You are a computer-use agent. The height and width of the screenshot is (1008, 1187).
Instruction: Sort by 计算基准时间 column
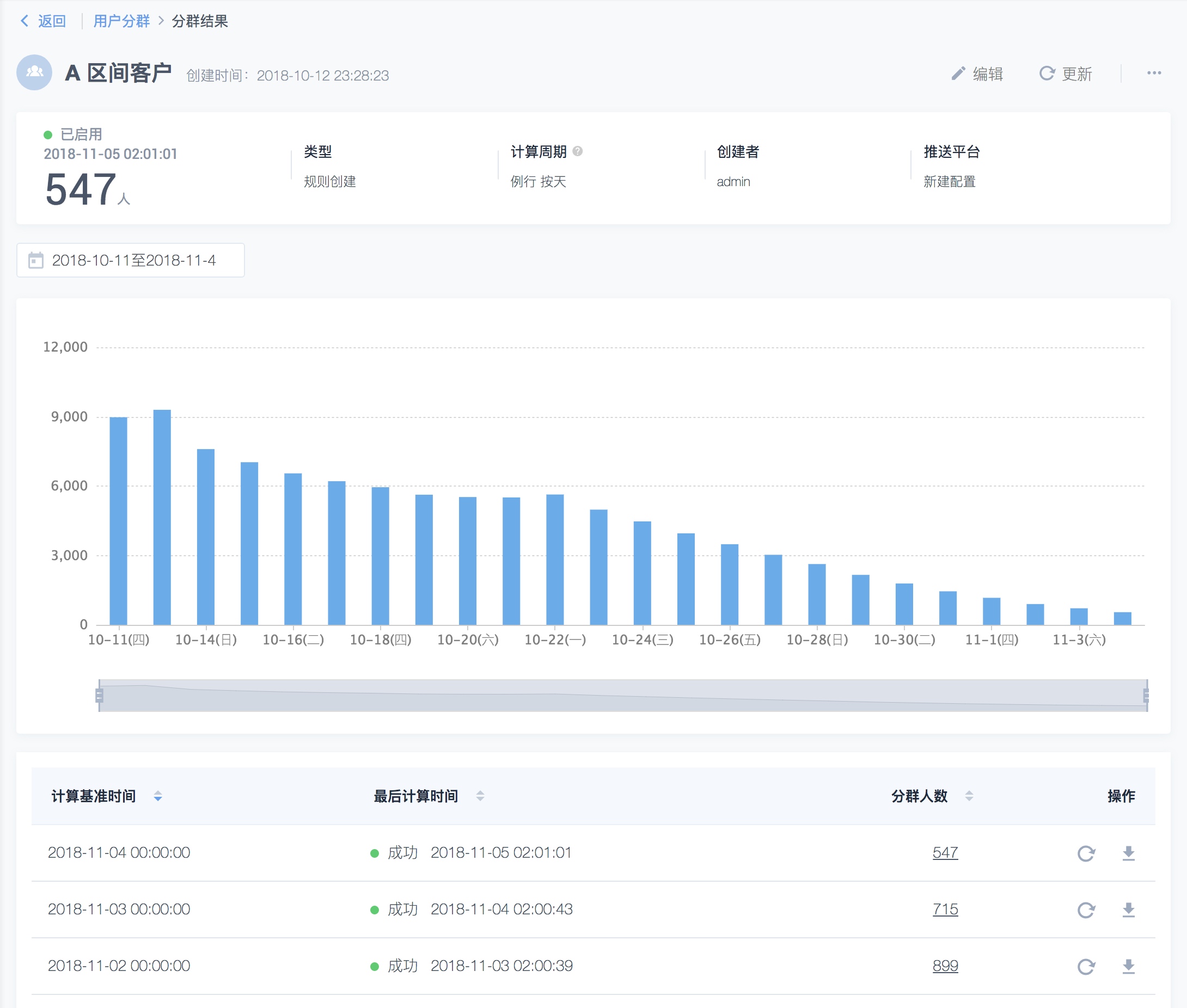click(x=158, y=796)
